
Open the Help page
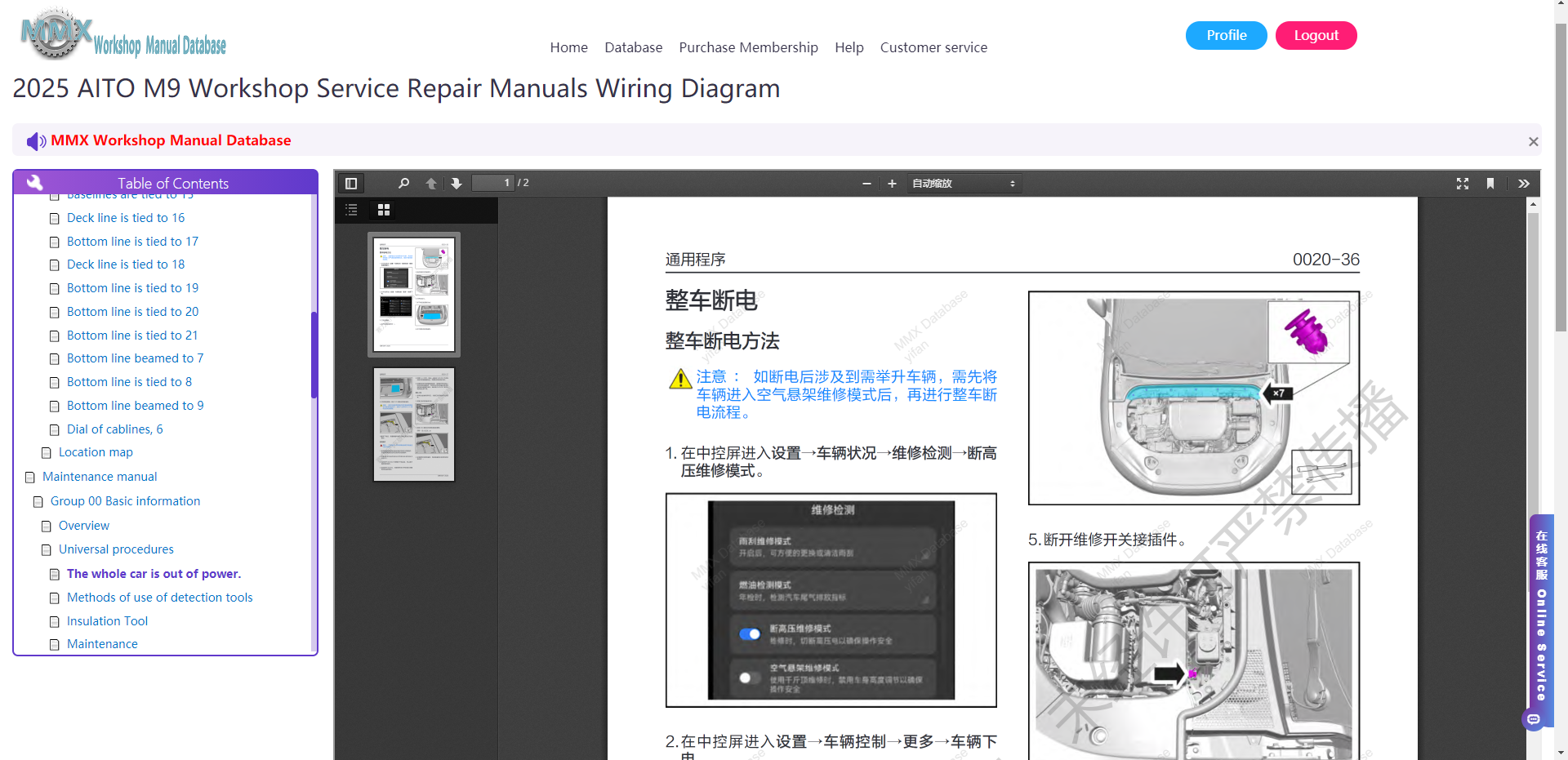849,47
